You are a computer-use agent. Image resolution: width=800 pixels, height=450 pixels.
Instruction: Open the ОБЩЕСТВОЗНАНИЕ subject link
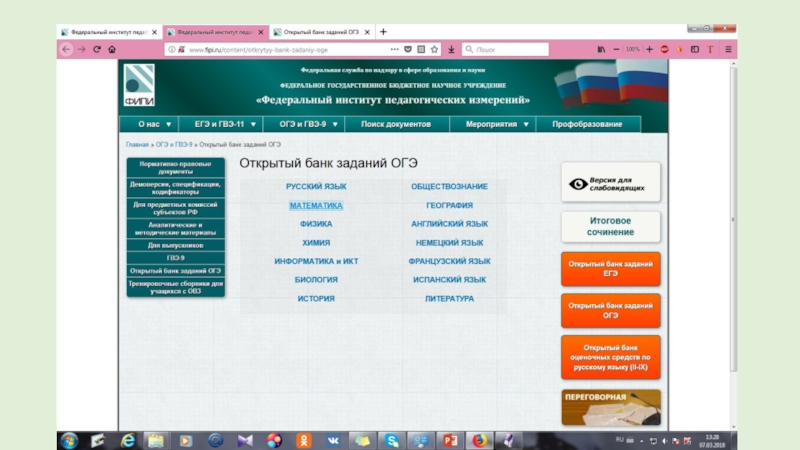pyautogui.click(x=449, y=186)
